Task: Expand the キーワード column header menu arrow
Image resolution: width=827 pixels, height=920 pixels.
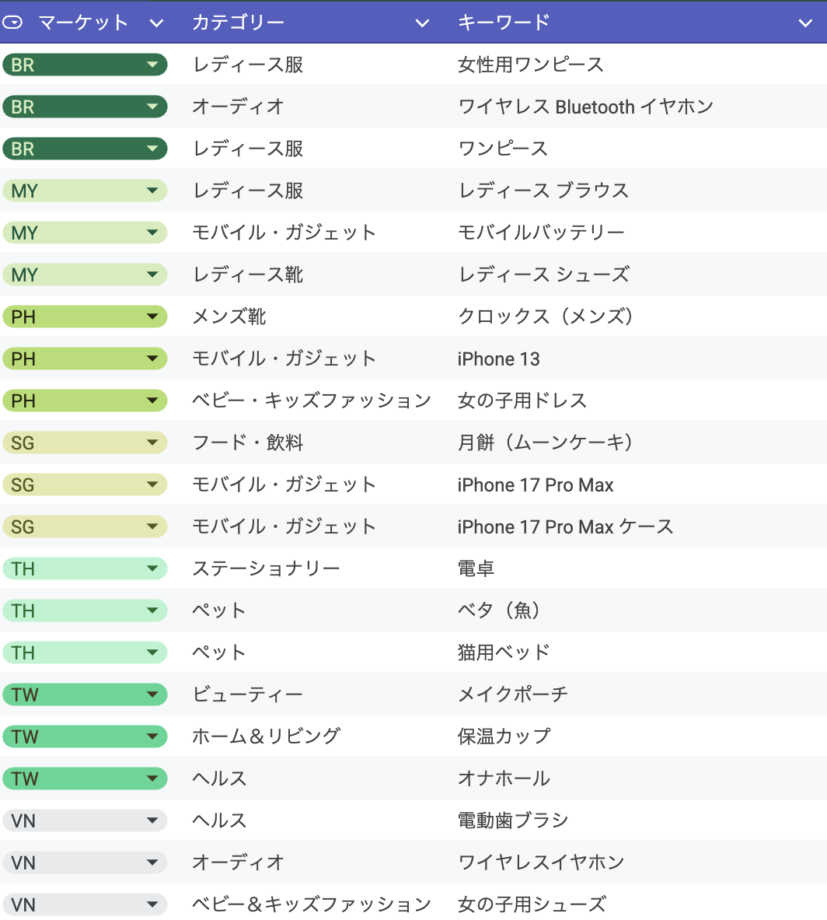Action: (x=805, y=22)
